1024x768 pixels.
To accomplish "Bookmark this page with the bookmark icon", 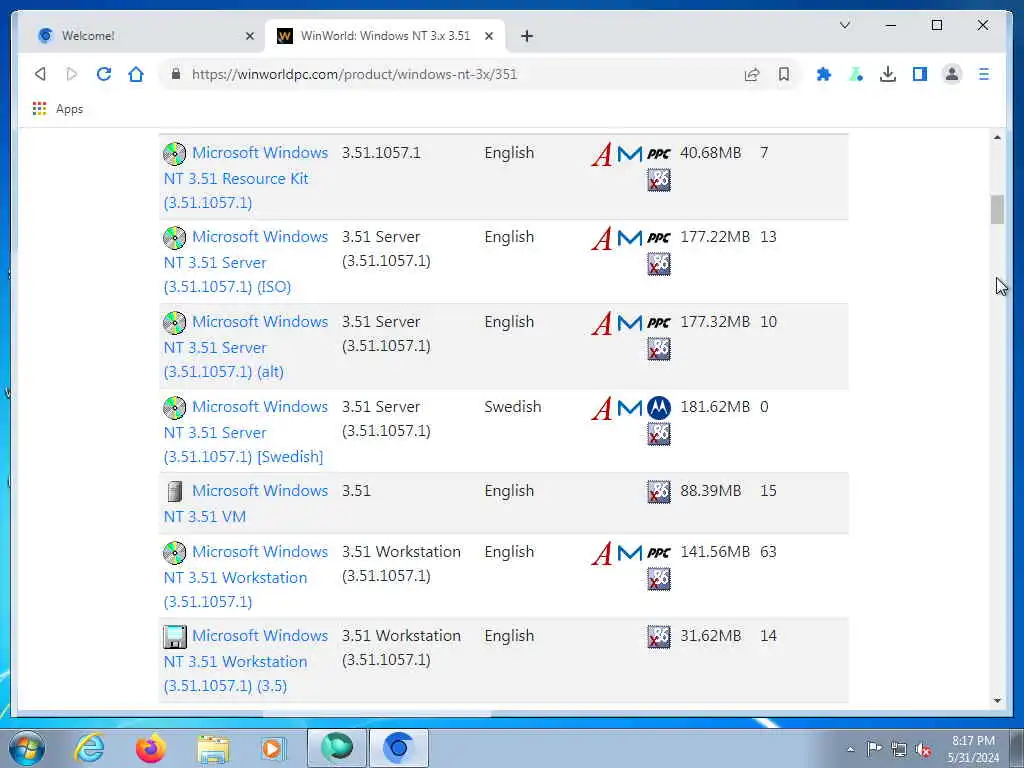I will click(x=784, y=74).
